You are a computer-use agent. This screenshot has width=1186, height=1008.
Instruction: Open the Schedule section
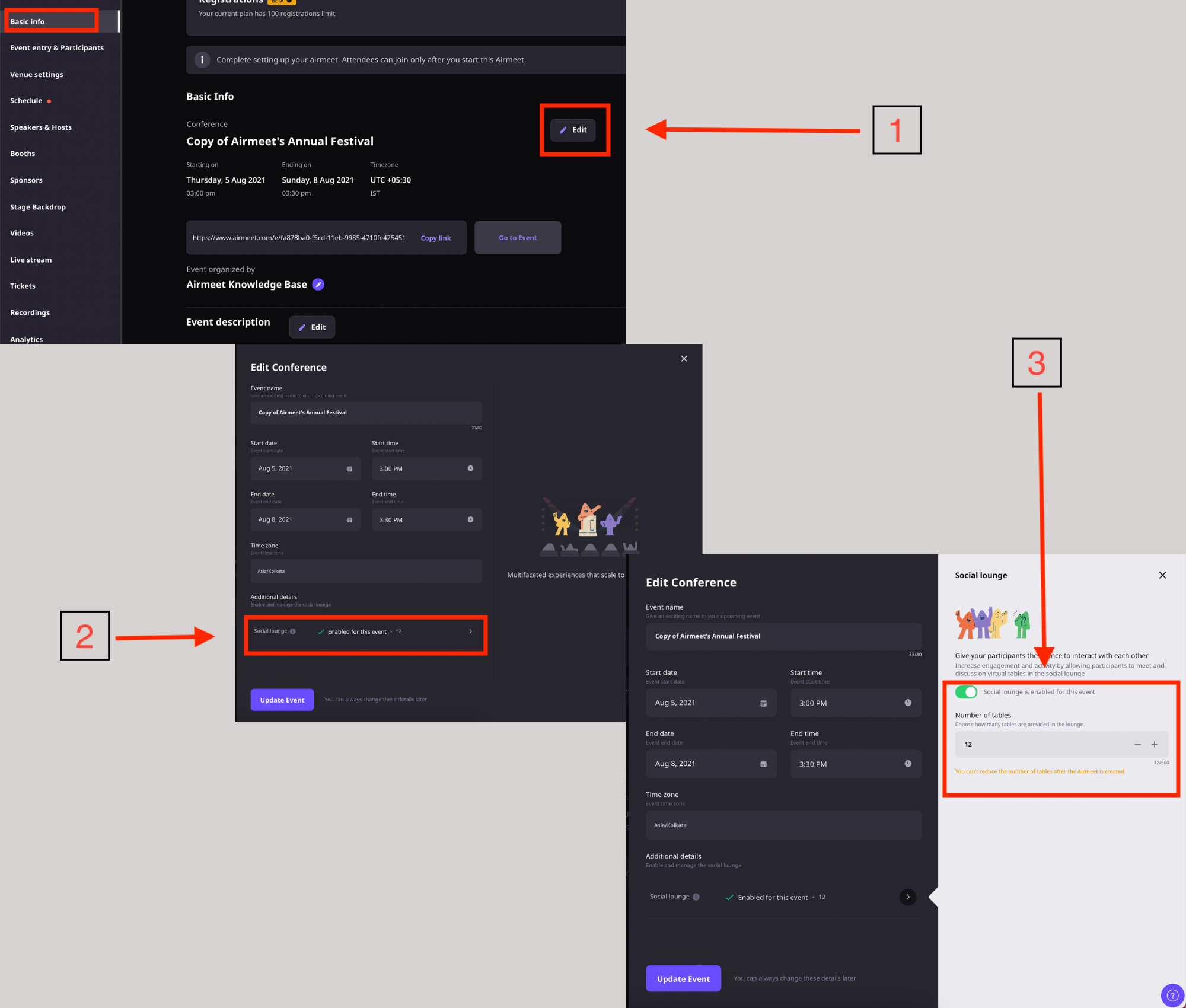[x=26, y=101]
